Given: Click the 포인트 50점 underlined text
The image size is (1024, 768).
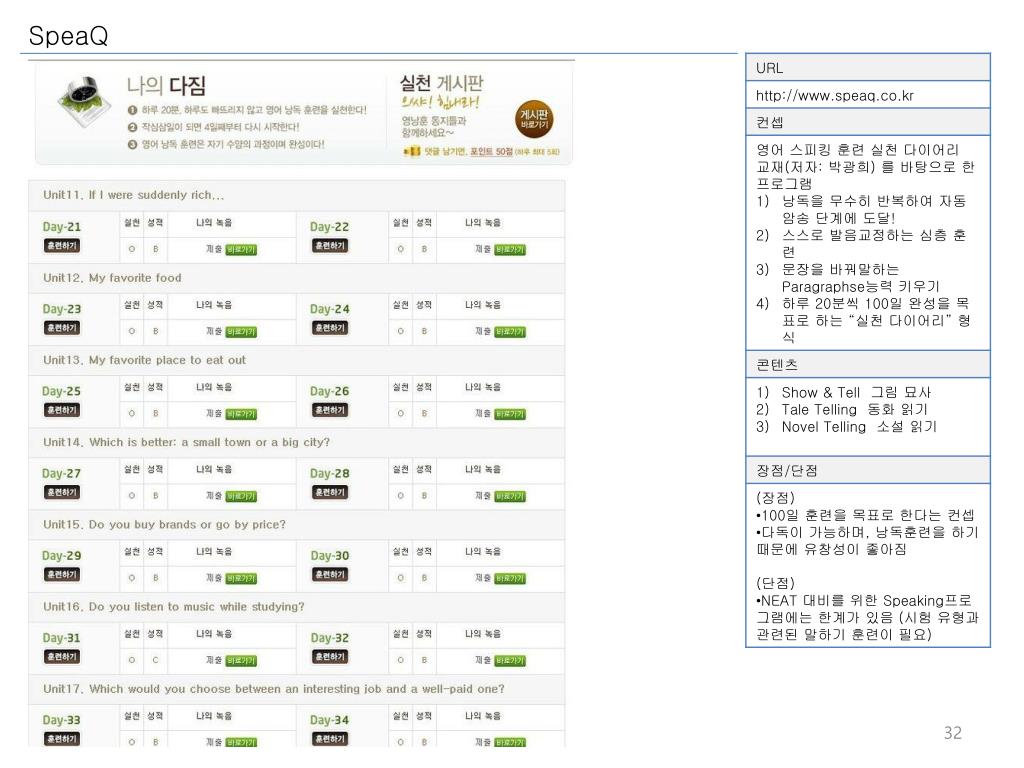Looking at the screenshot, I should point(491,152).
